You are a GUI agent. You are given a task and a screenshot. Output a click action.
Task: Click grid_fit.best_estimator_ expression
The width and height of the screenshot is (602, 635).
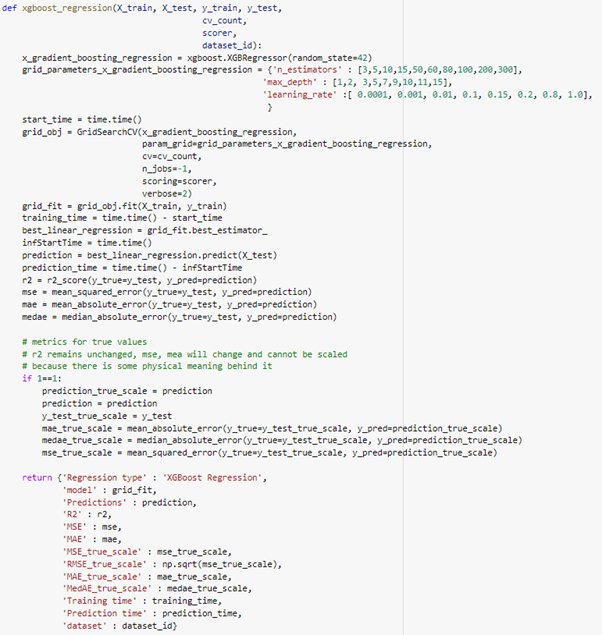[207, 230]
